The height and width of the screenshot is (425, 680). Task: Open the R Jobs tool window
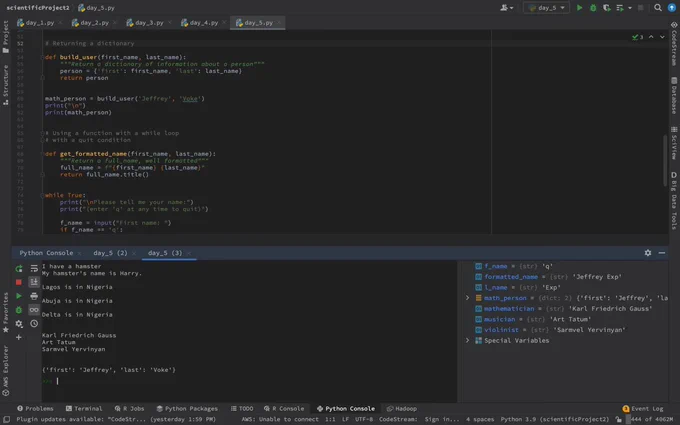[129, 409]
